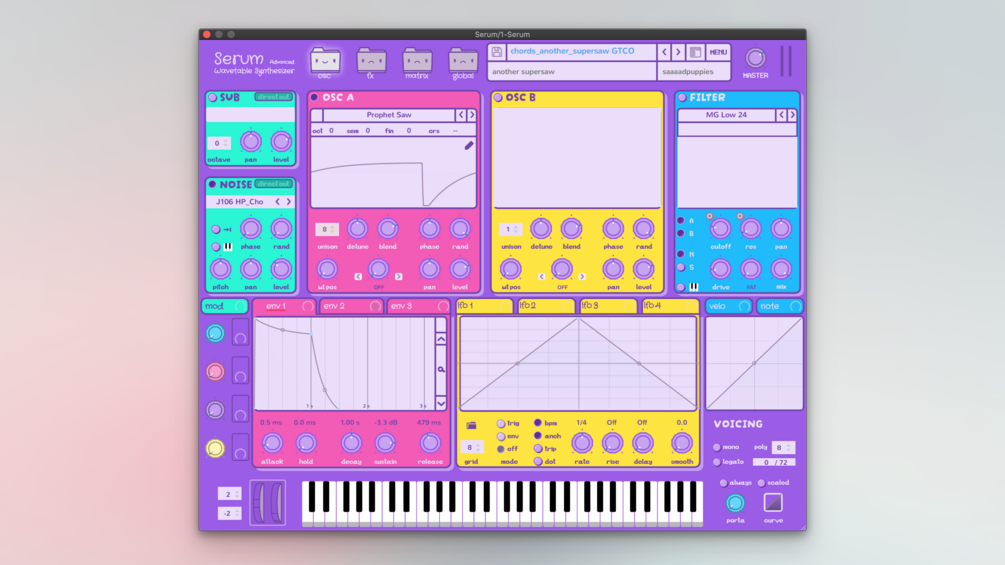Go to previous preset arrow
The image size is (1005, 565).
tap(665, 52)
